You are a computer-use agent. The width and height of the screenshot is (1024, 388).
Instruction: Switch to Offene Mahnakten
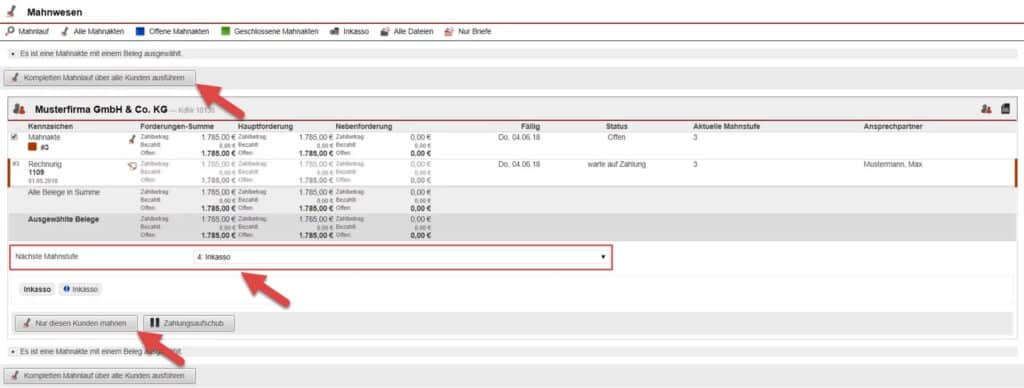point(172,31)
